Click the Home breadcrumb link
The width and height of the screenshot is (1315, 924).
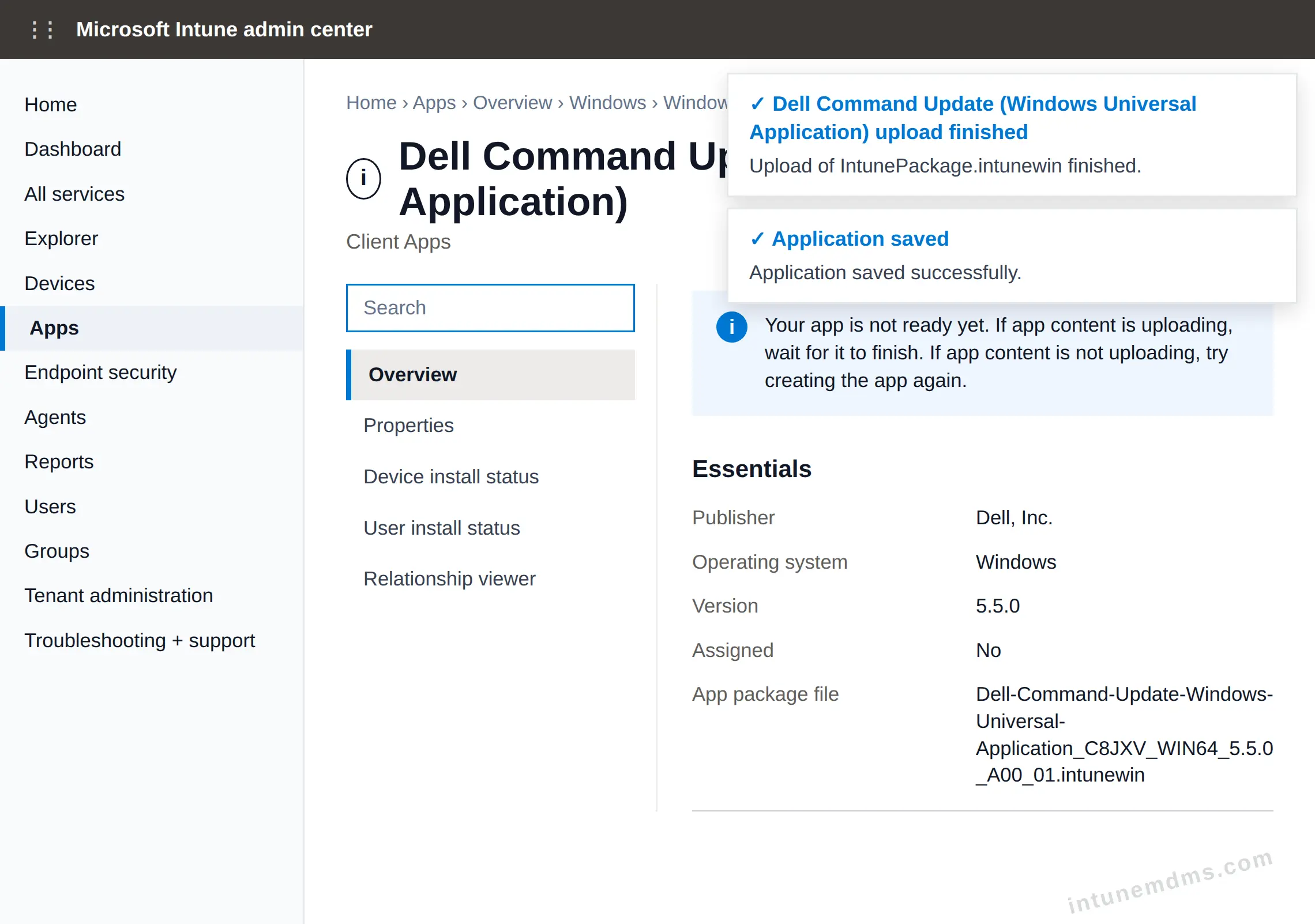point(371,103)
